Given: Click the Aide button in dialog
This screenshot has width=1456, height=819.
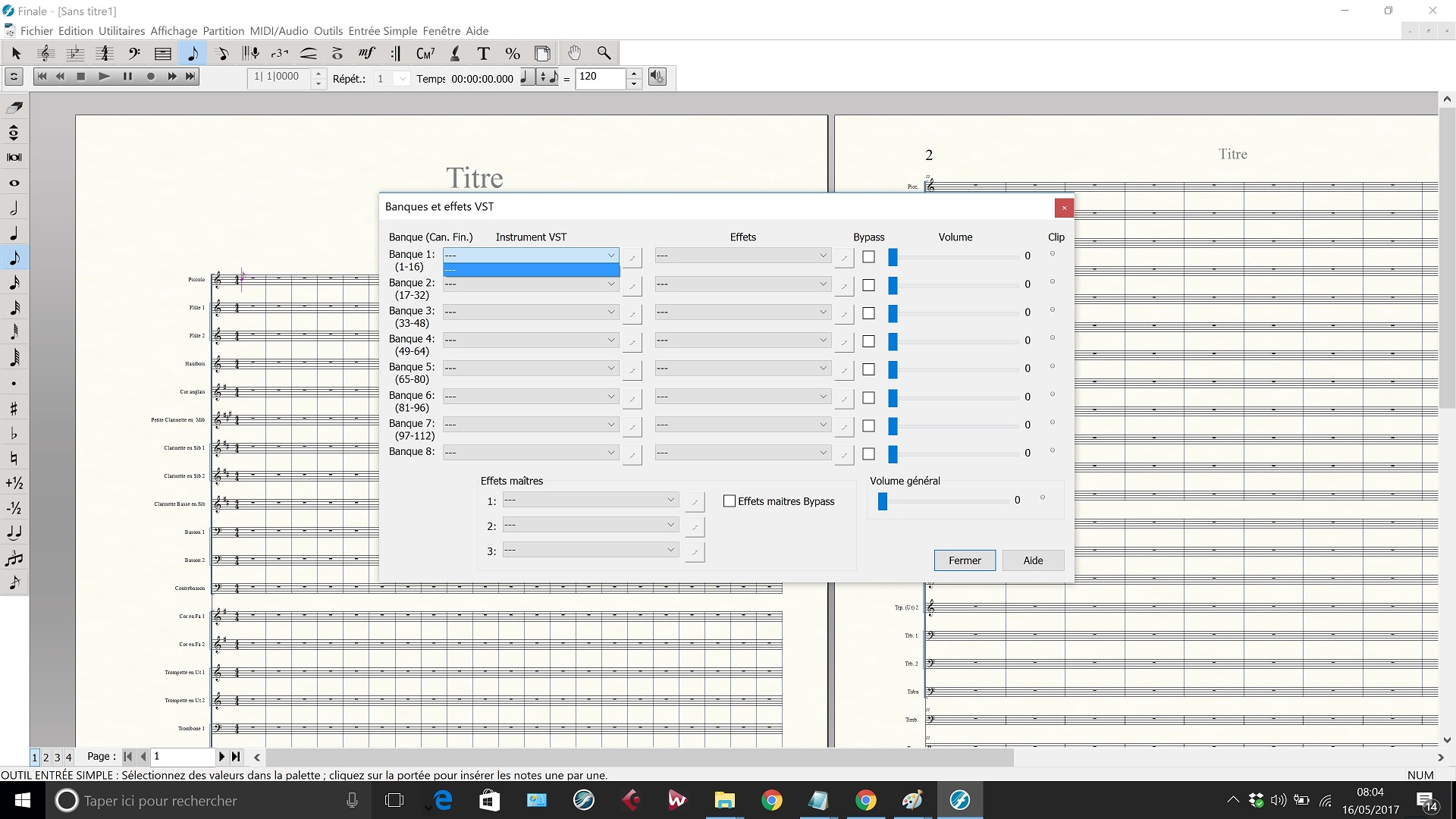Looking at the screenshot, I should (1033, 560).
